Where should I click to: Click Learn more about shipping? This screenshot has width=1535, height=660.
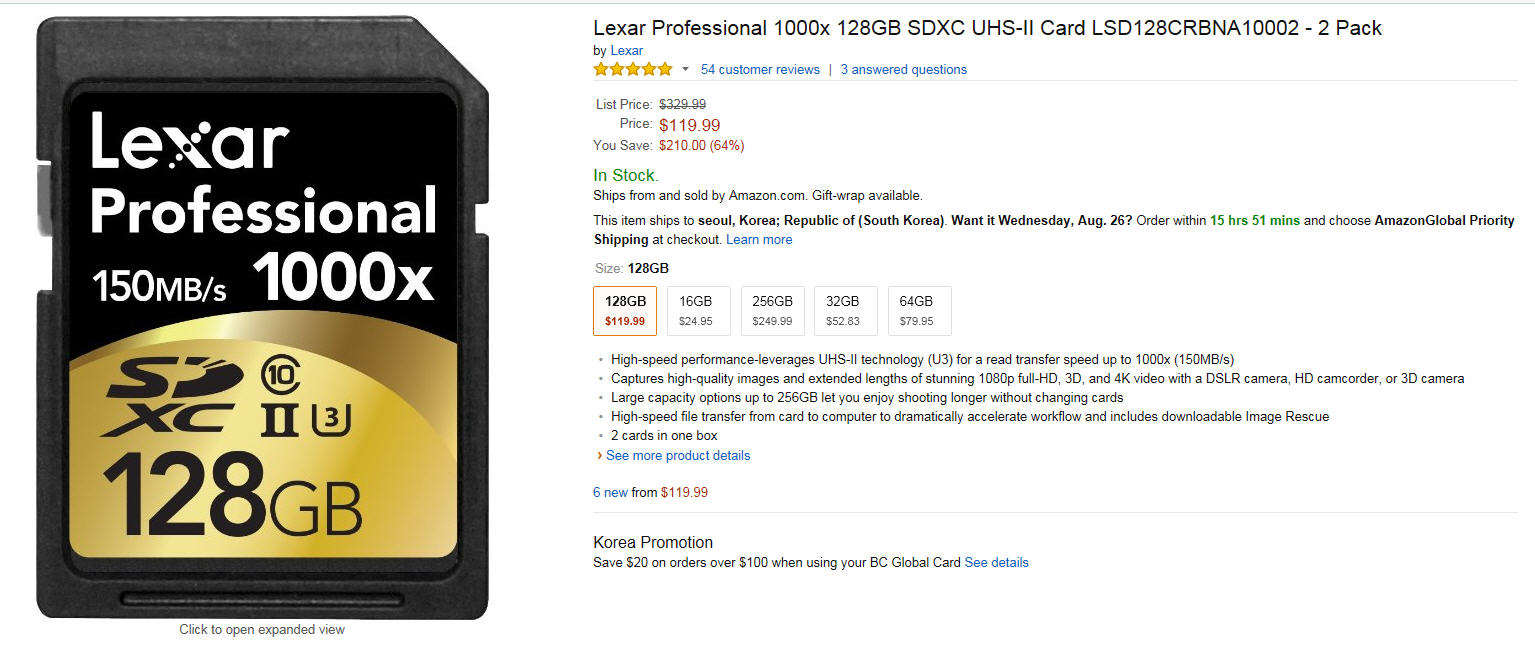[x=759, y=239]
